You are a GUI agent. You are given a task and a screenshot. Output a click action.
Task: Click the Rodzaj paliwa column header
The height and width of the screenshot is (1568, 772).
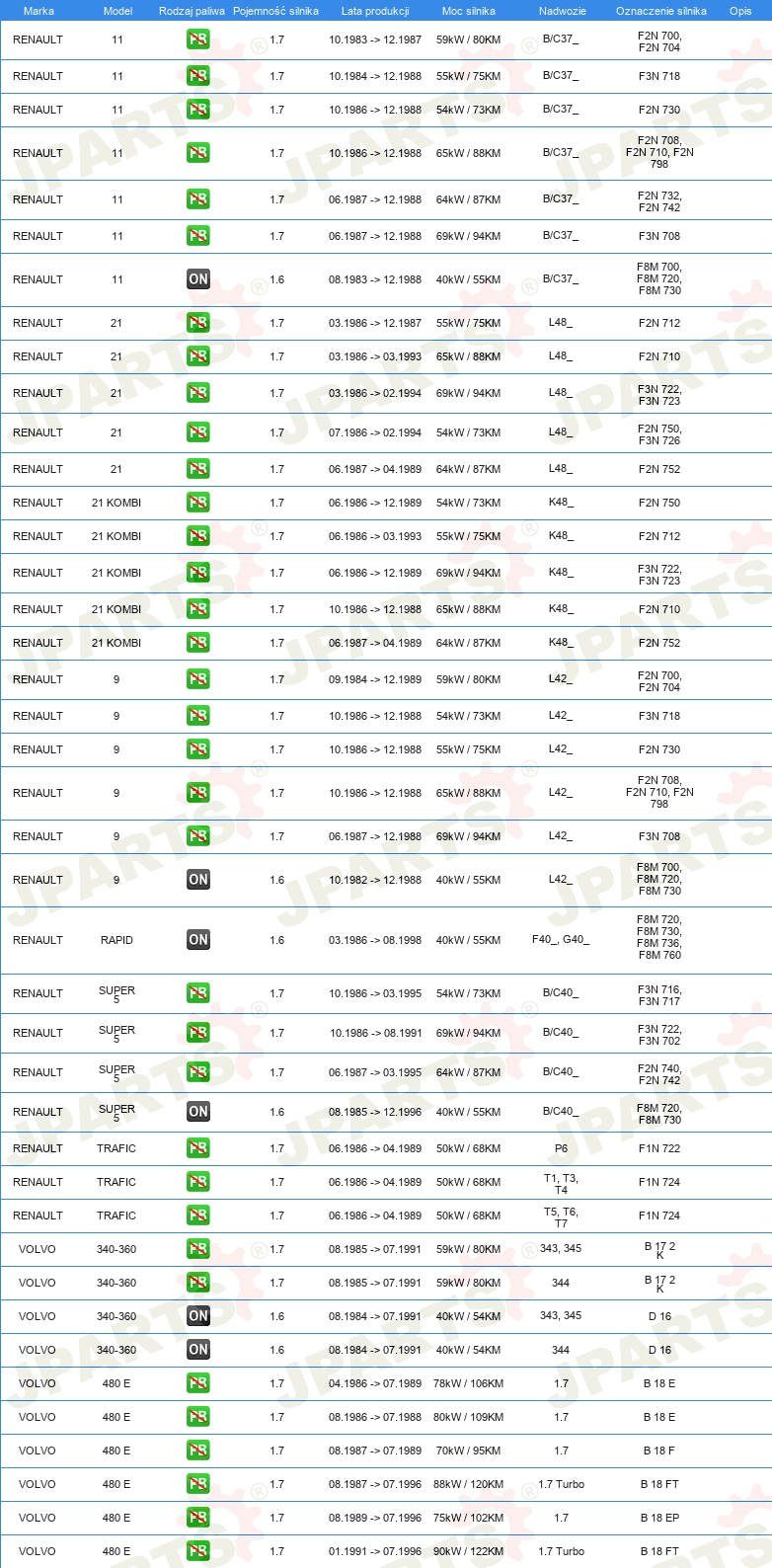click(192, 11)
